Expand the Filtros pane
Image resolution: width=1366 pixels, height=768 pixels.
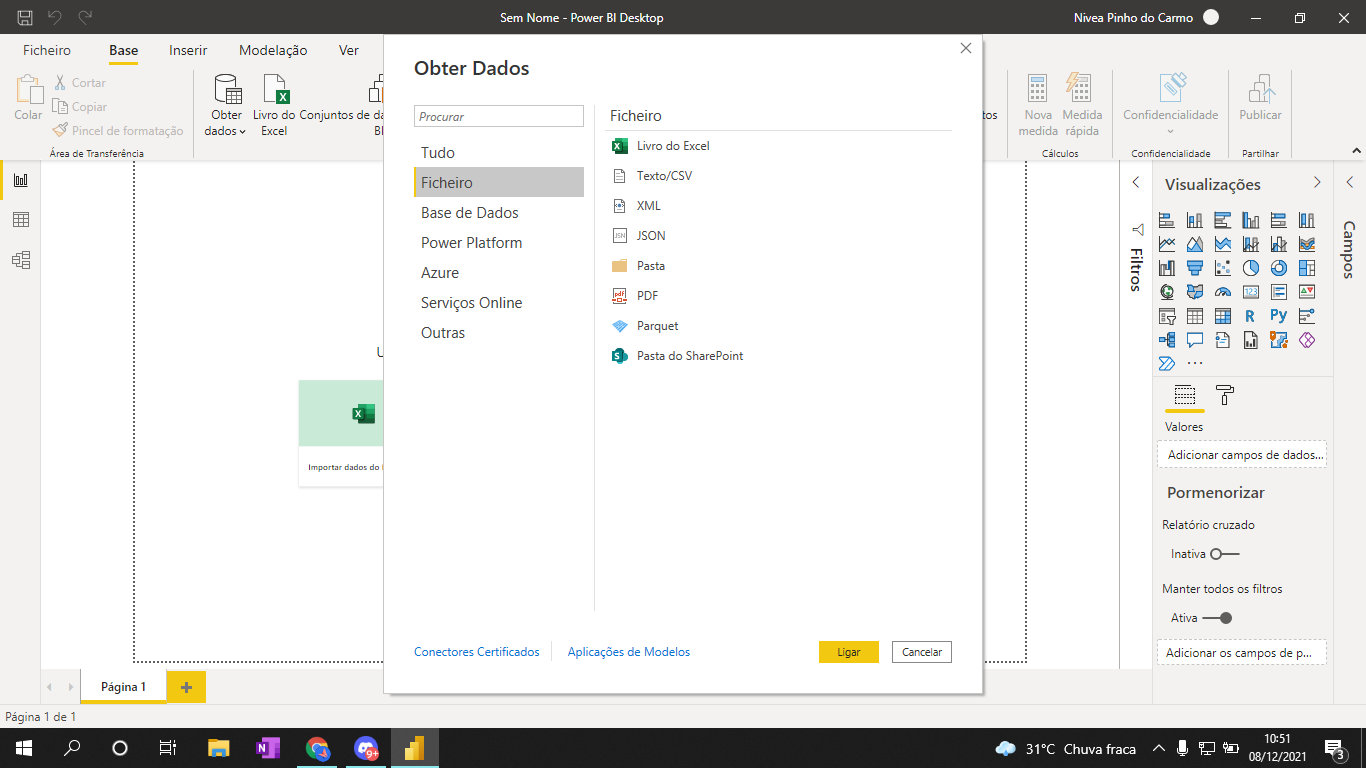[x=1136, y=182]
